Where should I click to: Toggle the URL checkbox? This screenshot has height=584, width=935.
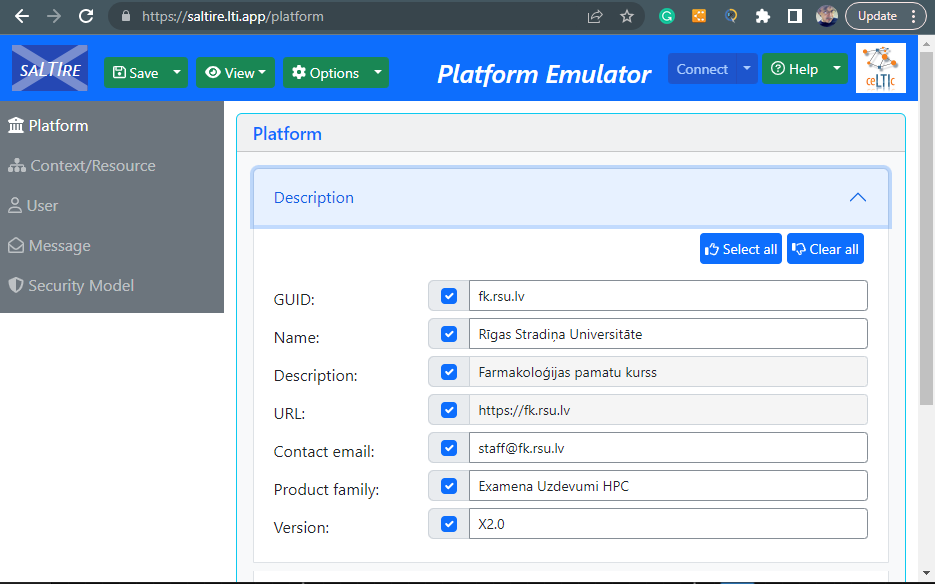point(449,410)
